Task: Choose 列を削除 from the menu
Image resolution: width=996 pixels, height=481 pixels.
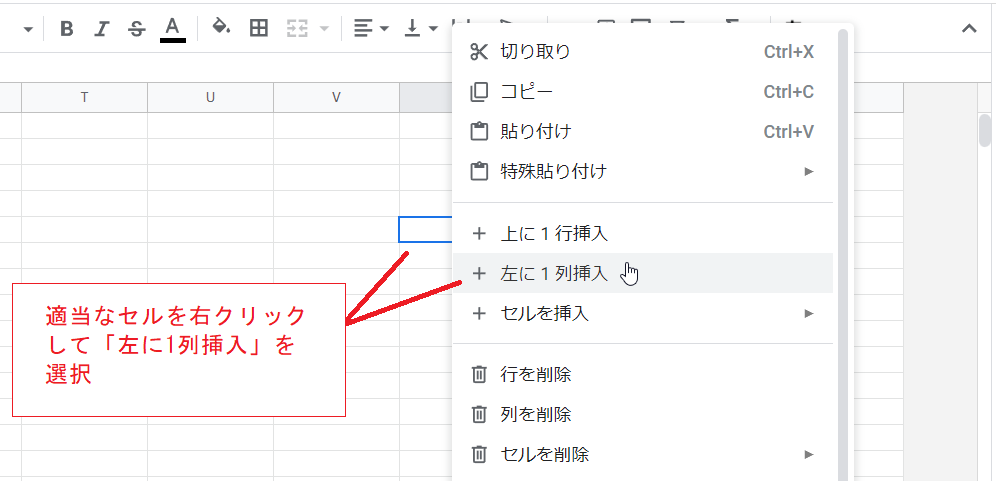Action: click(x=643, y=415)
